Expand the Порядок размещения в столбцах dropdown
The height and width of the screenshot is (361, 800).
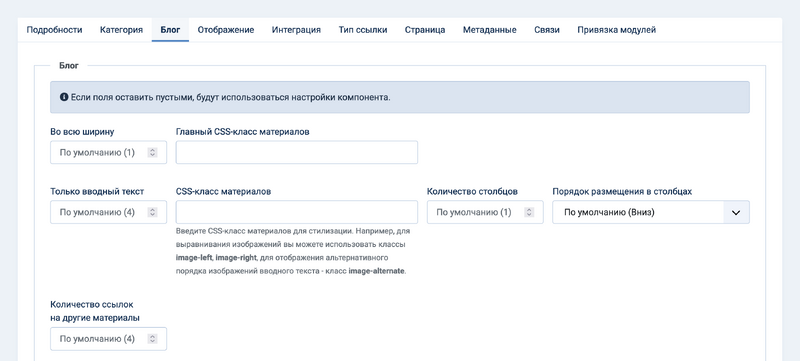tap(651, 212)
